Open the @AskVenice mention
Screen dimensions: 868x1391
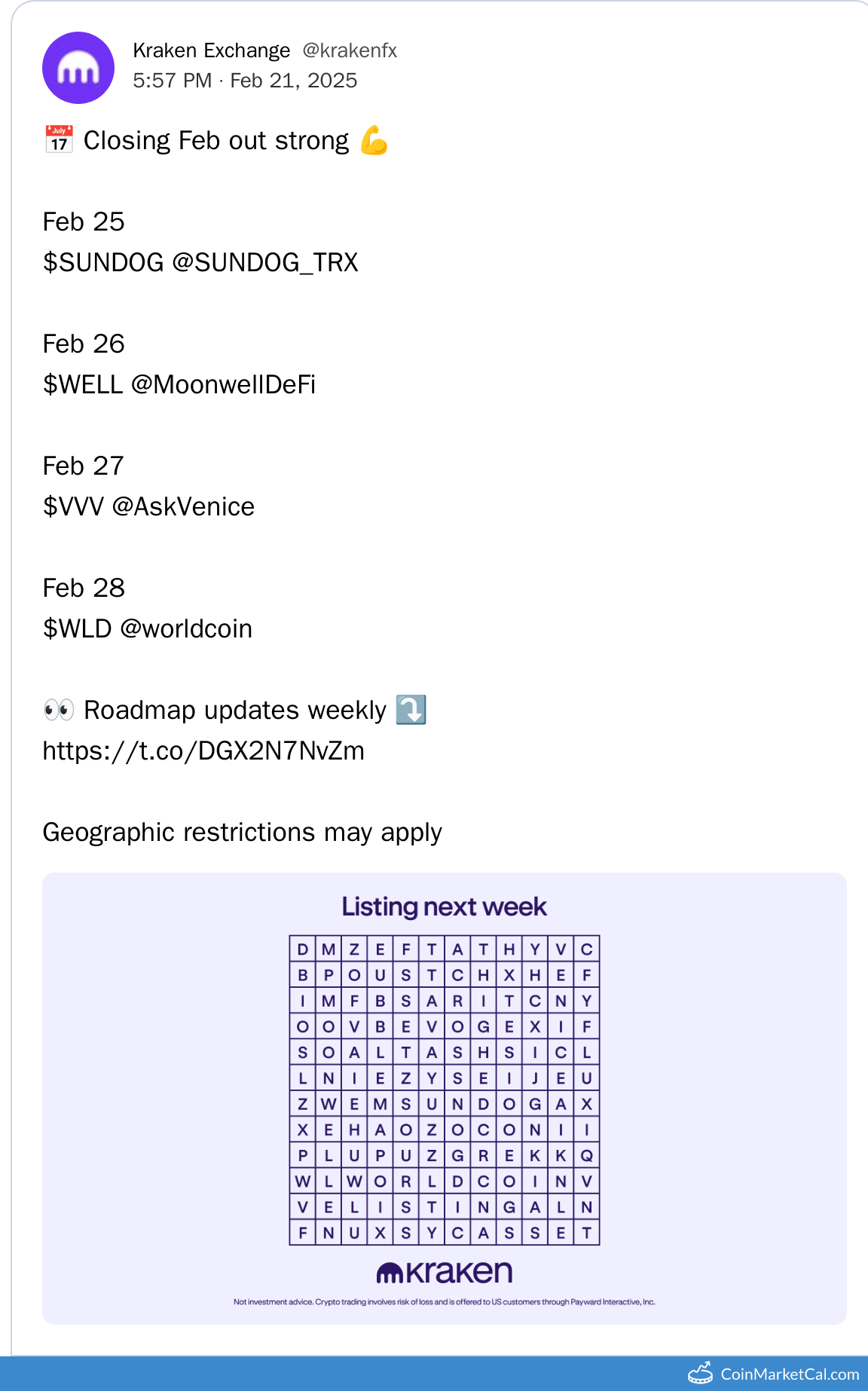(x=183, y=506)
